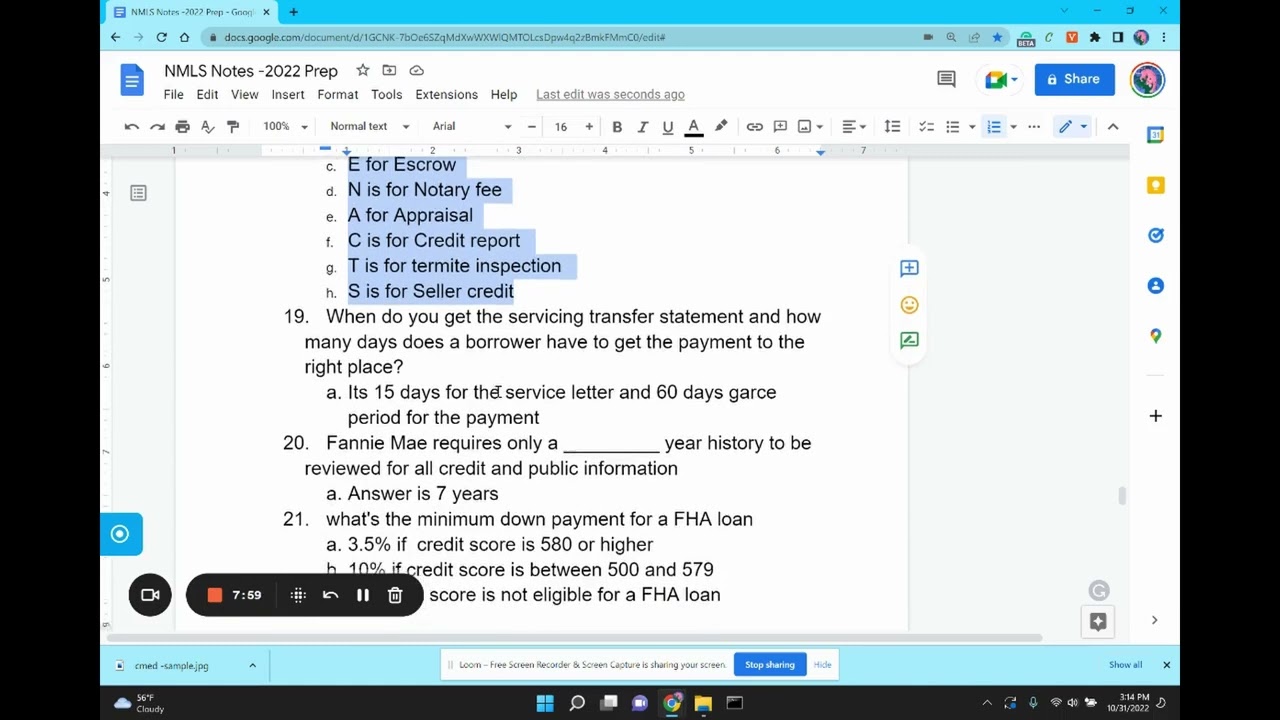The width and height of the screenshot is (1280, 720).
Task: Open comment history icon
Action: coord(946,79)
